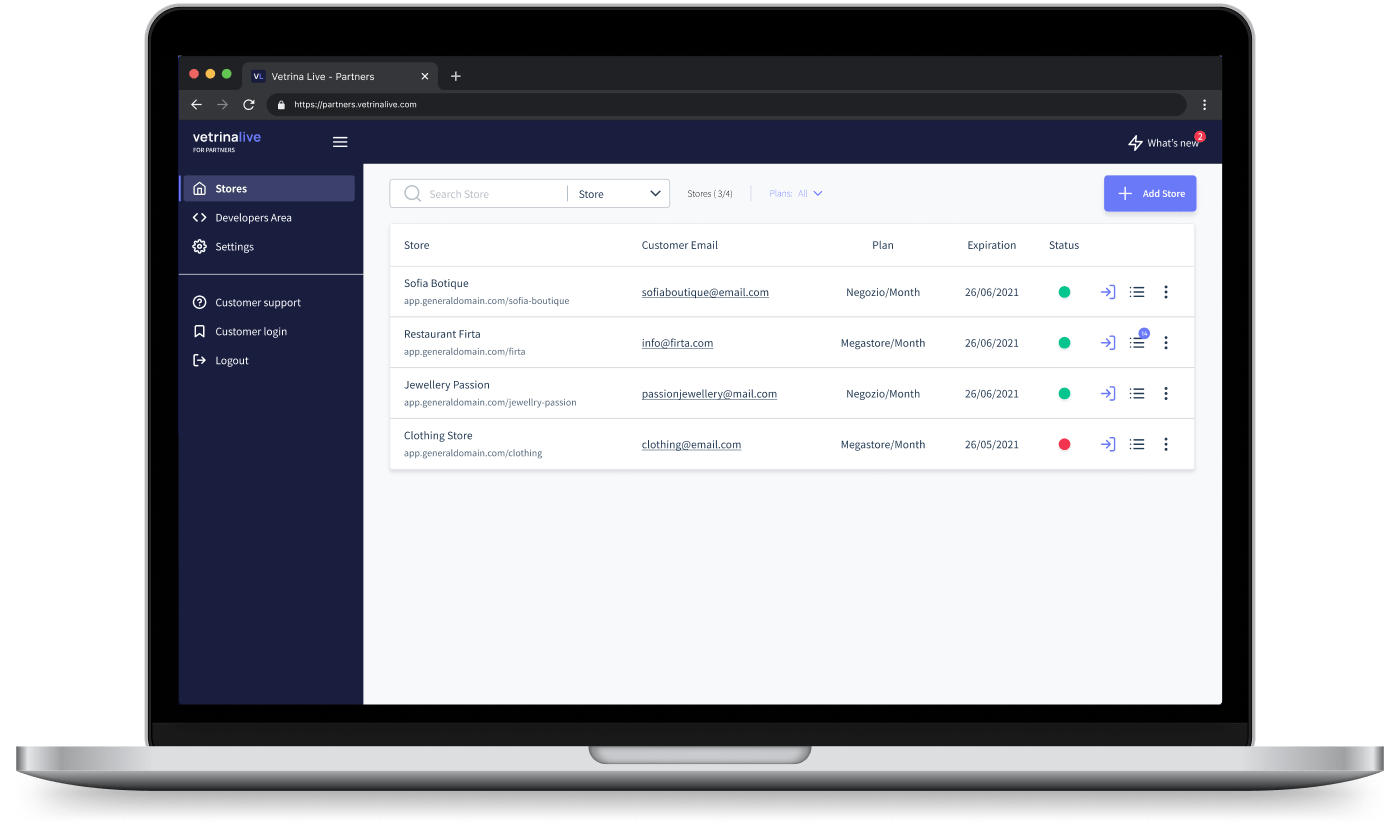
Task: Click the 26/05/2021 expiration date
Action: tap(992, 444)
